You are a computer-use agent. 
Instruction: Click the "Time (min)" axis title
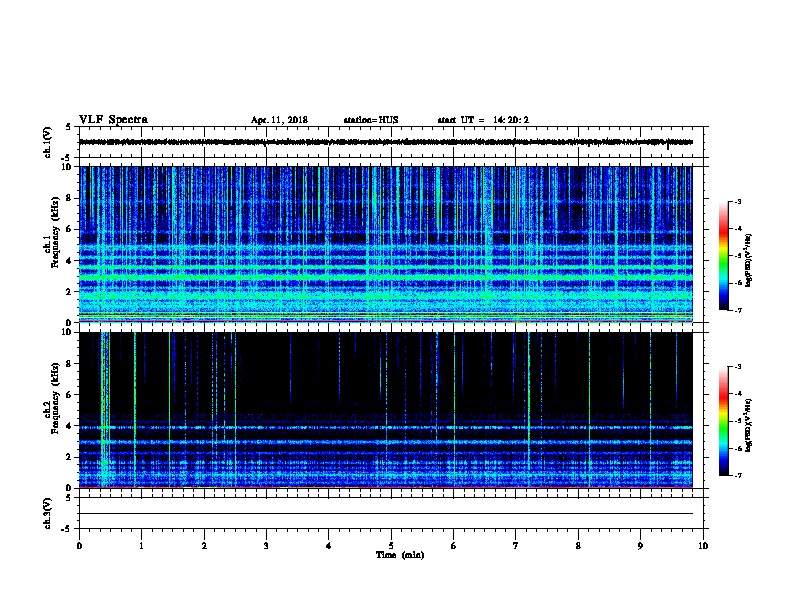pos(400,555)
